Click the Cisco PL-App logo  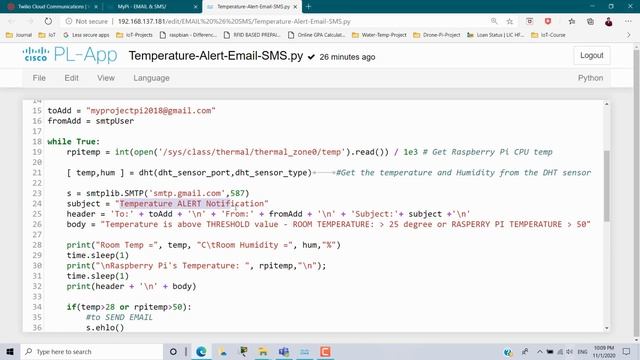tap(70, 55)
